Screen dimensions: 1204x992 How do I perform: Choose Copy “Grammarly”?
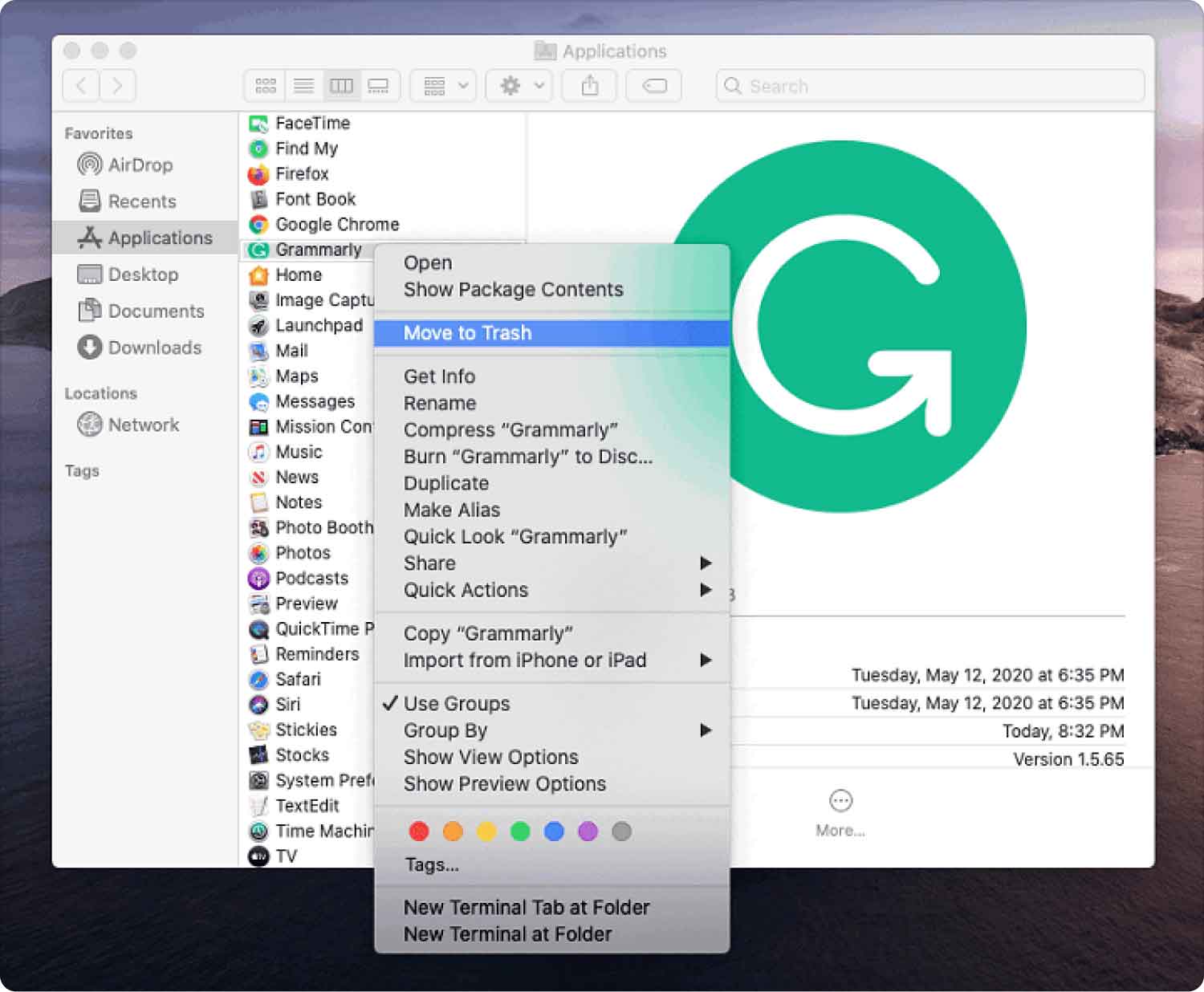(551, 634)
